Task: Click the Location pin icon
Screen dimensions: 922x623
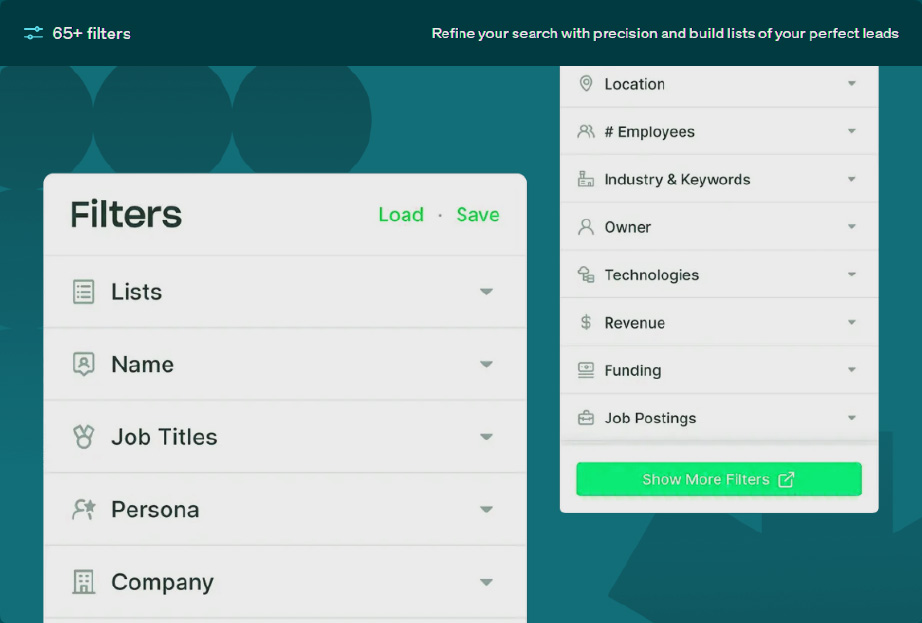Action: [586, 84]
